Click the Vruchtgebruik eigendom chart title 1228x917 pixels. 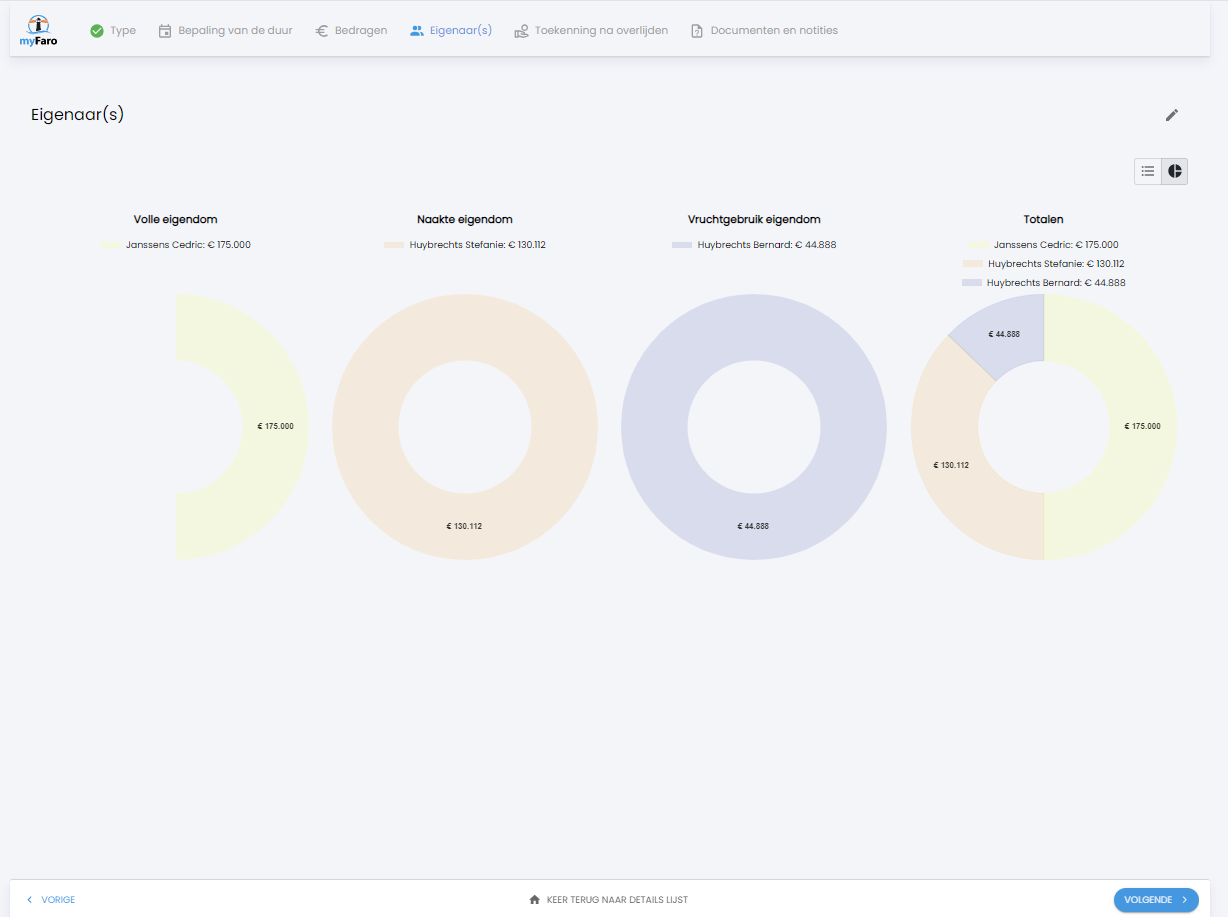coord(754,220)
